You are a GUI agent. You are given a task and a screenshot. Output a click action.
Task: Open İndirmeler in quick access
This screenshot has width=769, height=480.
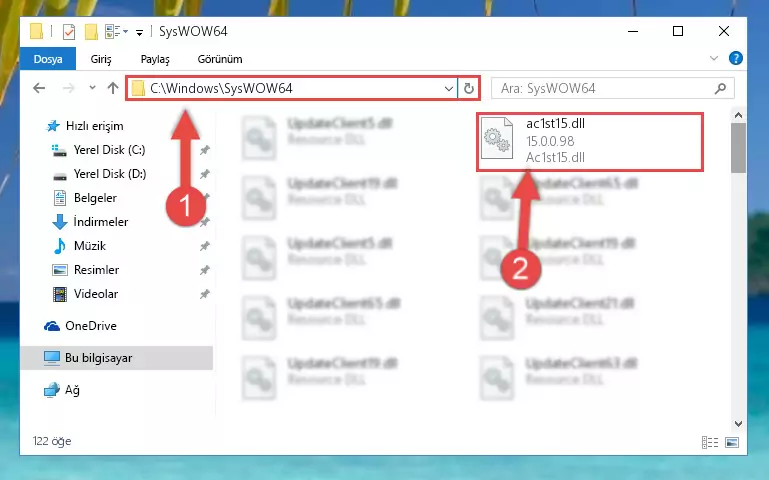(x=101, y=222)
